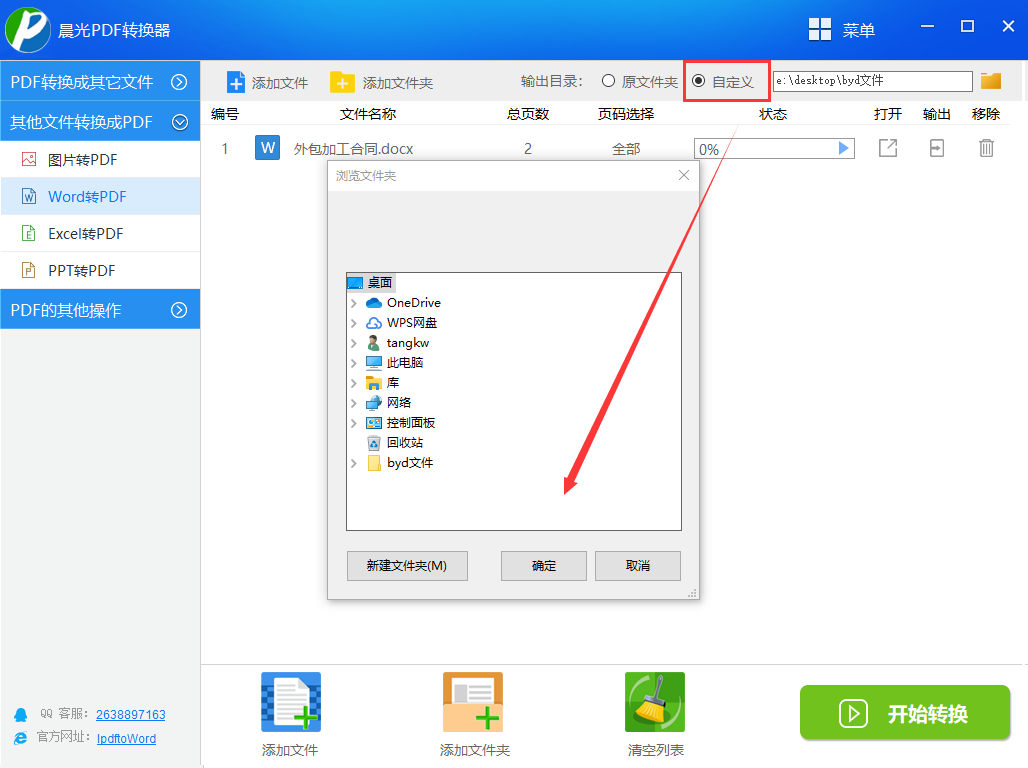Click the 确定 button in the folder dialog
Image resolution: width=1028 pixels, height=768 pixels.
pos(543,565)
